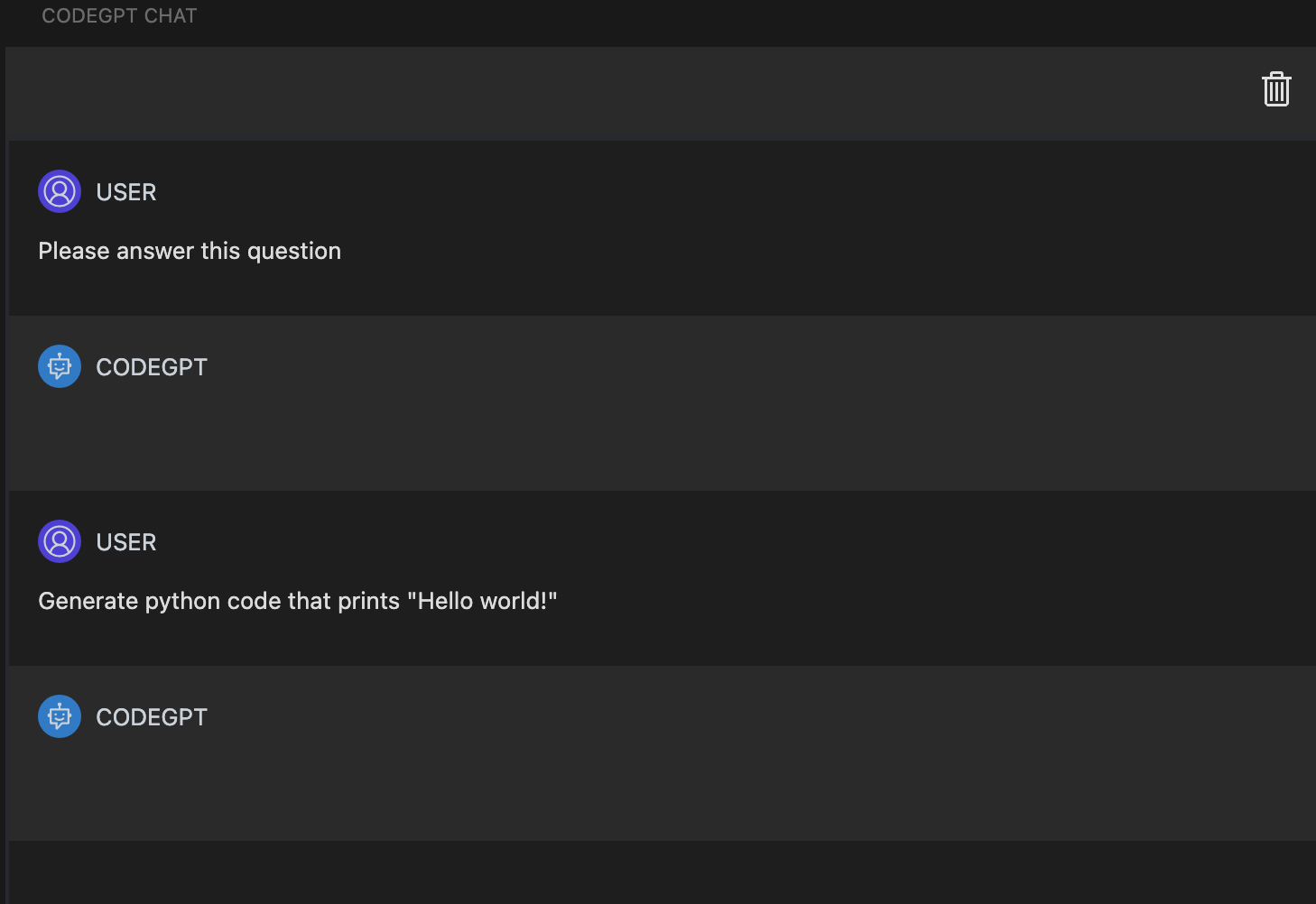Select the CODEGPT name label
This screenshot has height=904, width=1316.
pos(152,366)
